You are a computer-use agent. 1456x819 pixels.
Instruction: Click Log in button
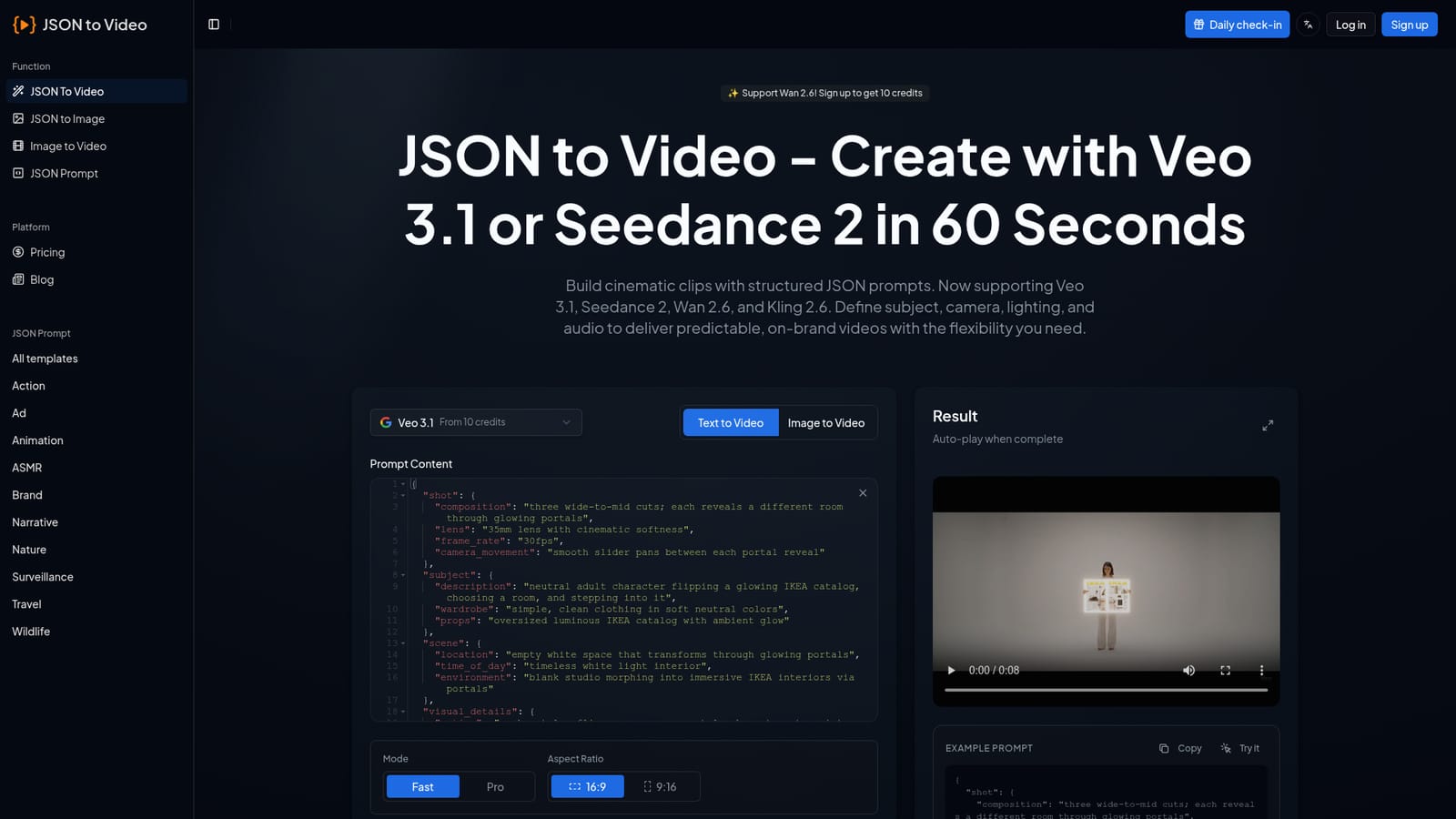1350,25
